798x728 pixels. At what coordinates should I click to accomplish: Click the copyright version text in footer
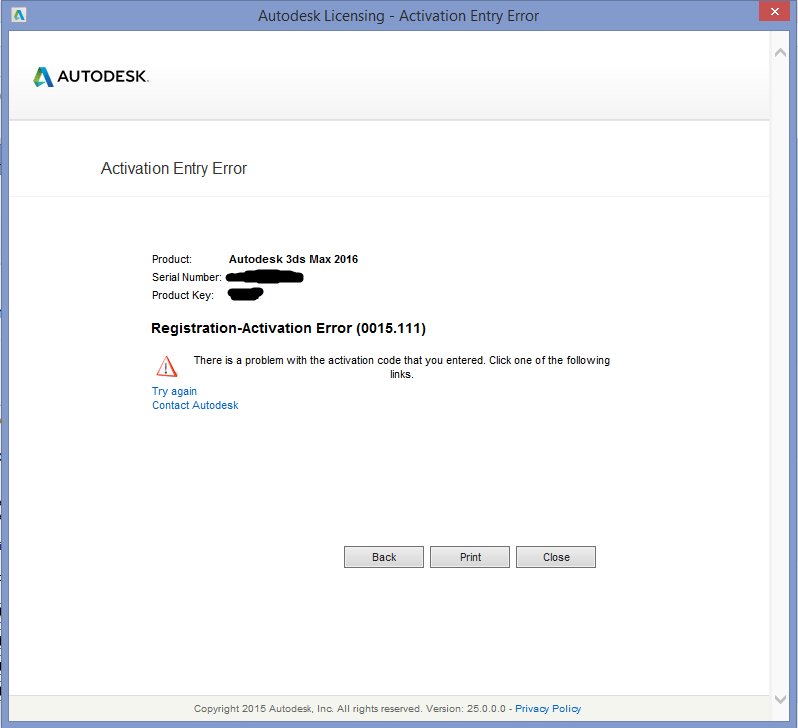point(350,709)
